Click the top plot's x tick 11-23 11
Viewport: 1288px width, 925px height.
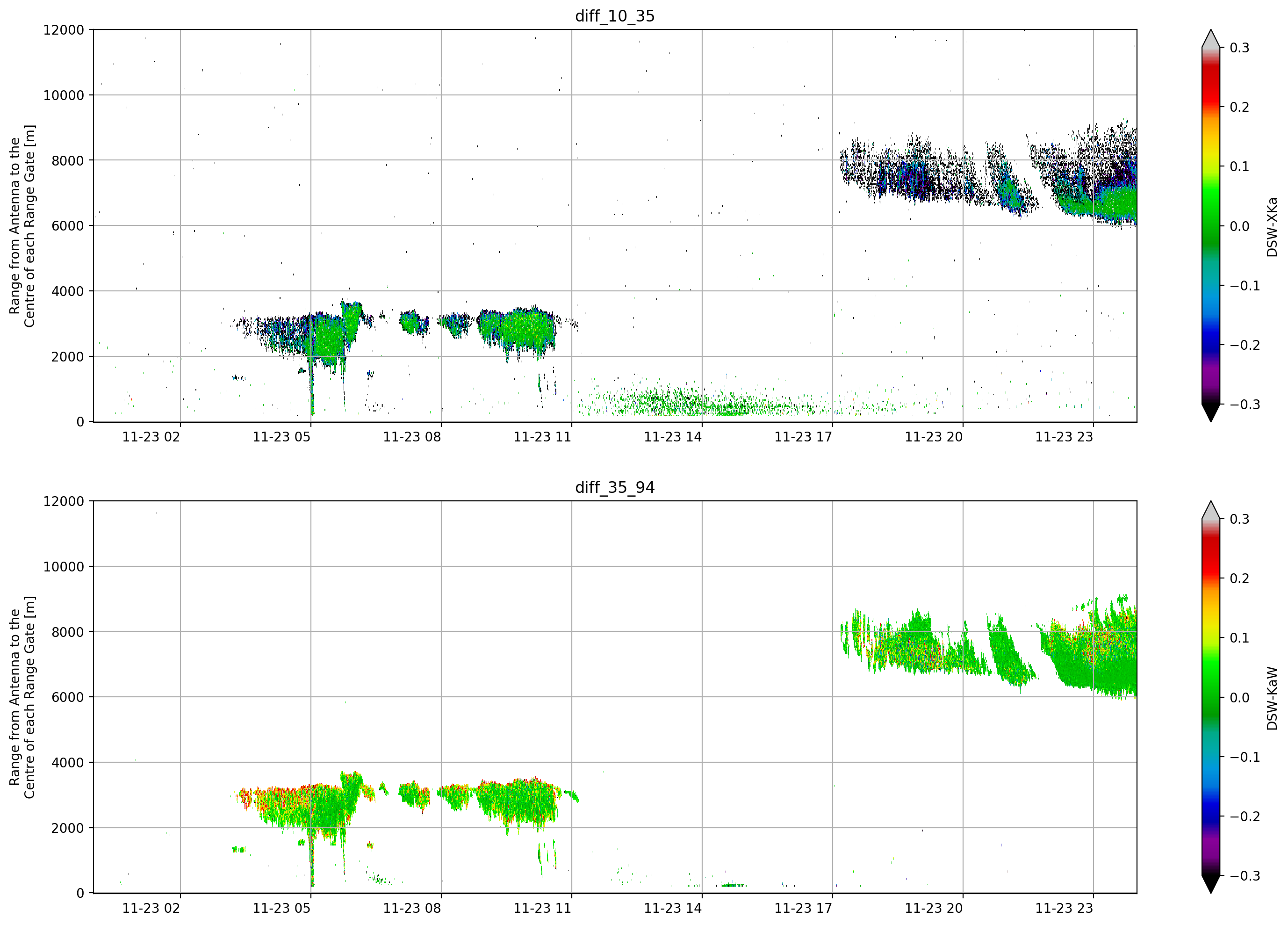tap(542, 437)
